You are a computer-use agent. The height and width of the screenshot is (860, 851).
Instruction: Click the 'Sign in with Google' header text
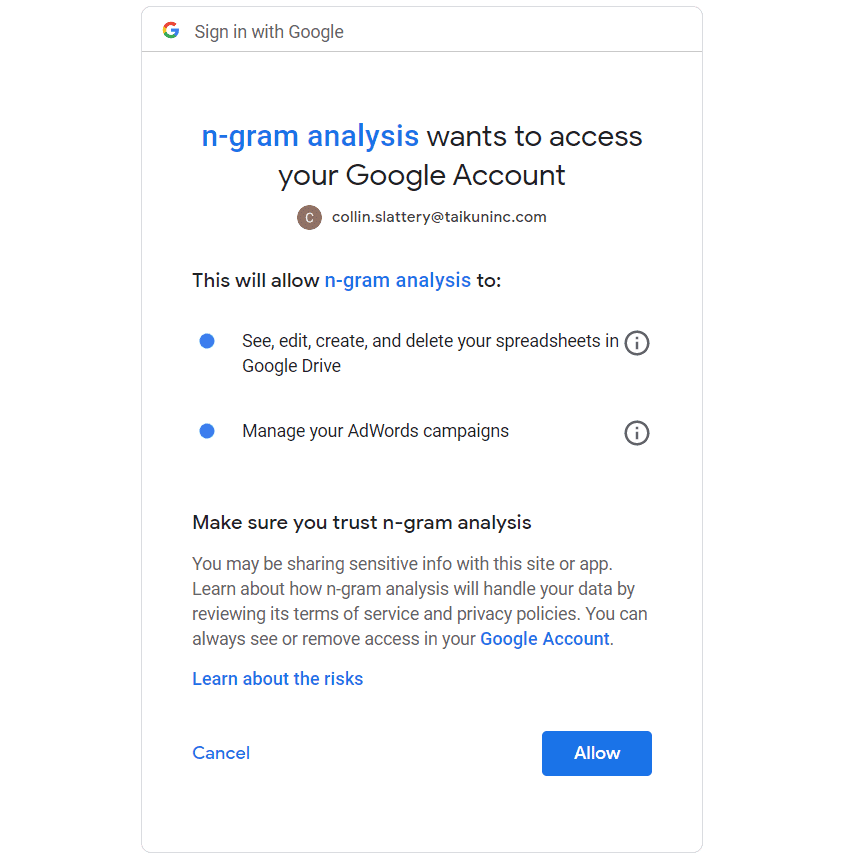point(269,32)
